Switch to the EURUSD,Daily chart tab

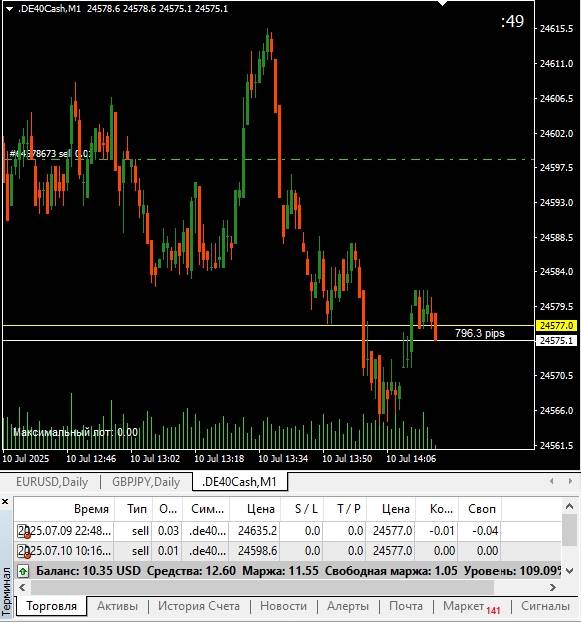point(52,482)
